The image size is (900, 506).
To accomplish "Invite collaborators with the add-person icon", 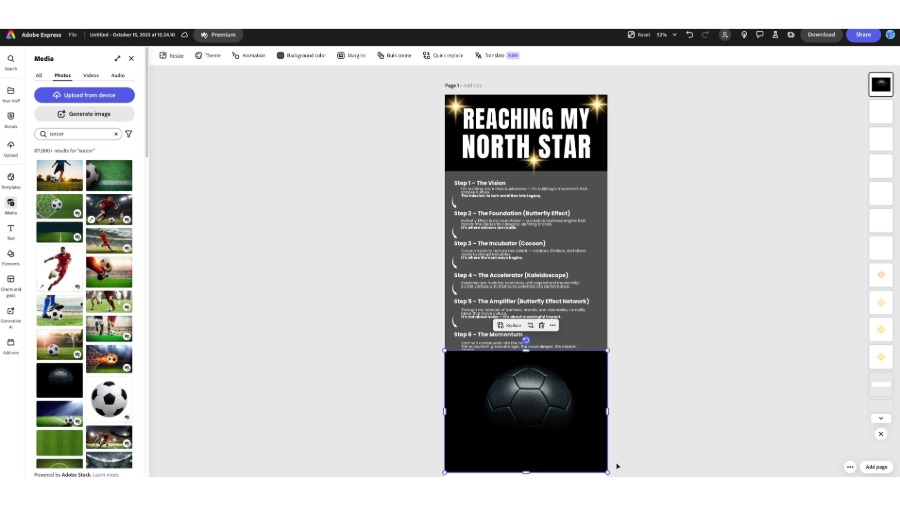I will [x=725, y=35].
